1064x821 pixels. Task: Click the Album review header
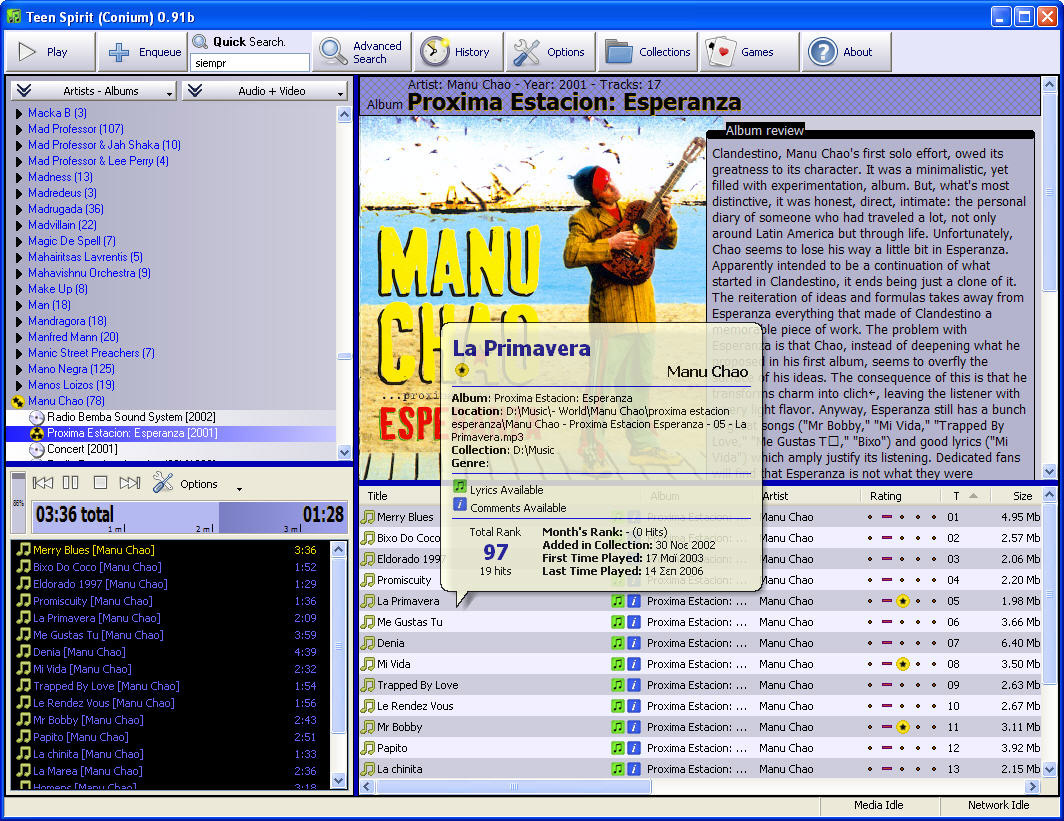point(764,130)
